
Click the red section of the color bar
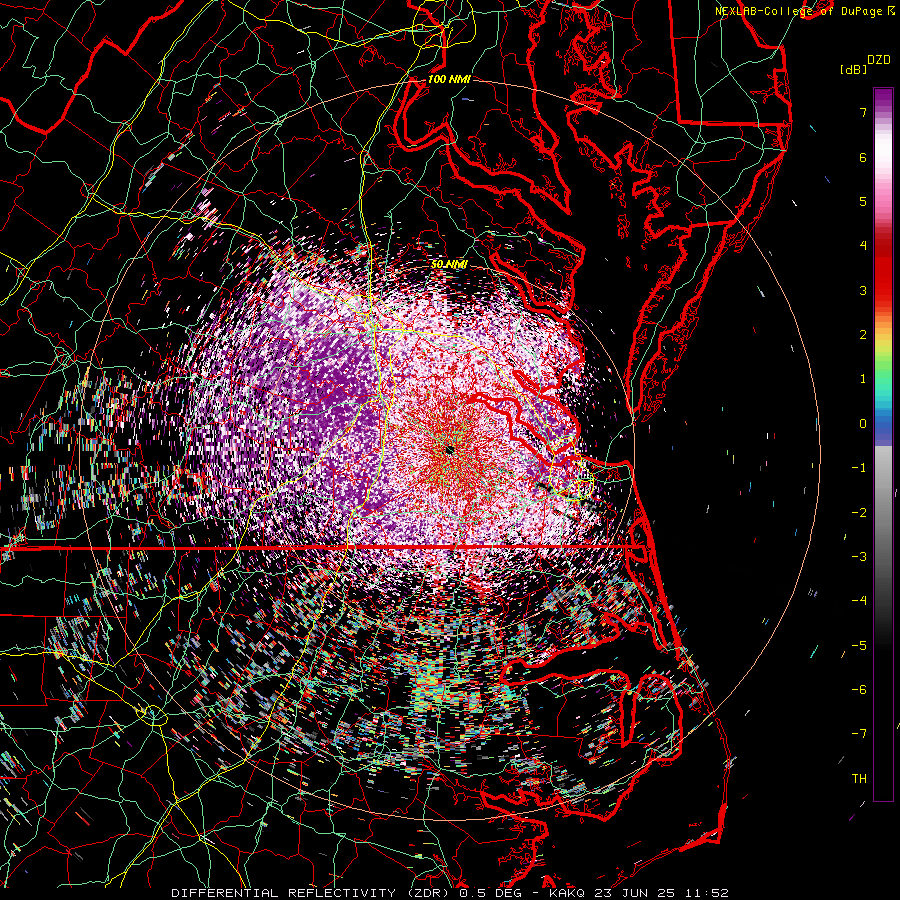point(883,270)
